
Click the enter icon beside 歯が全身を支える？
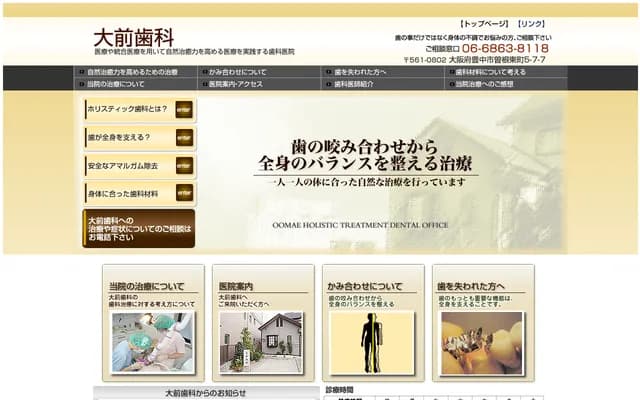coord(184,136)
